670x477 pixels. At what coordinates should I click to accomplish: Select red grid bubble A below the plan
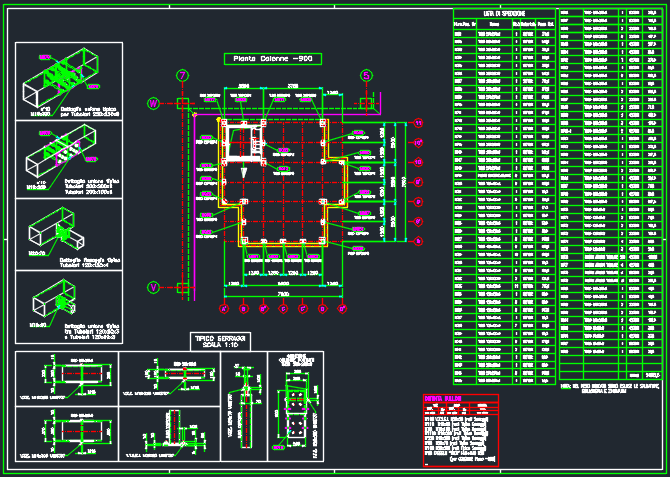pos(224,309)
